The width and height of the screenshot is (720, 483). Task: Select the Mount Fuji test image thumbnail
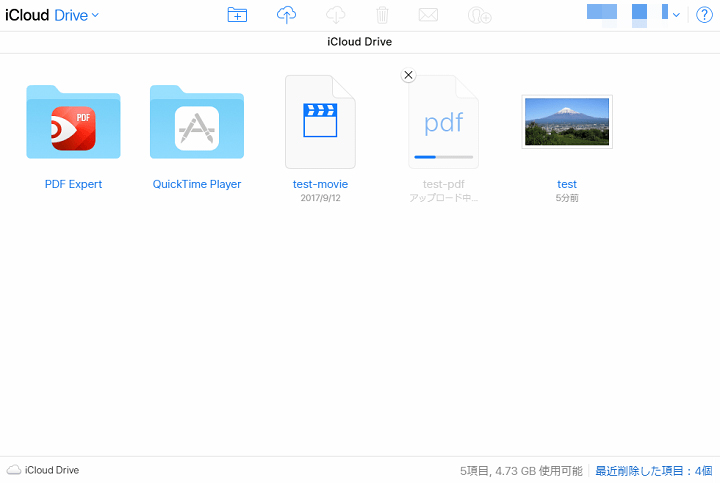(567, 122)
